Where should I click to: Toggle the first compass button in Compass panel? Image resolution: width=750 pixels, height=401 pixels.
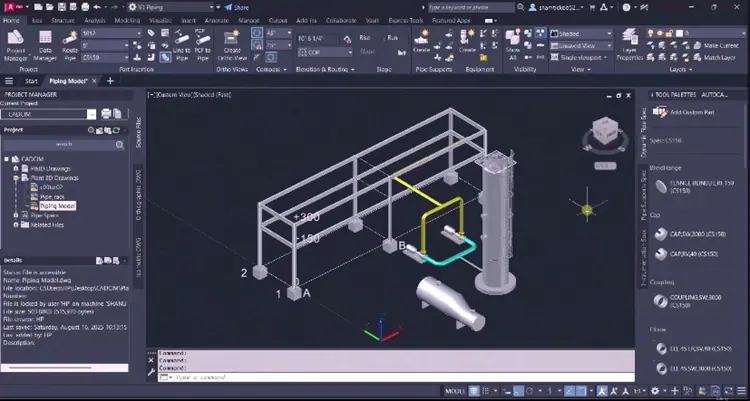point(257,33)
